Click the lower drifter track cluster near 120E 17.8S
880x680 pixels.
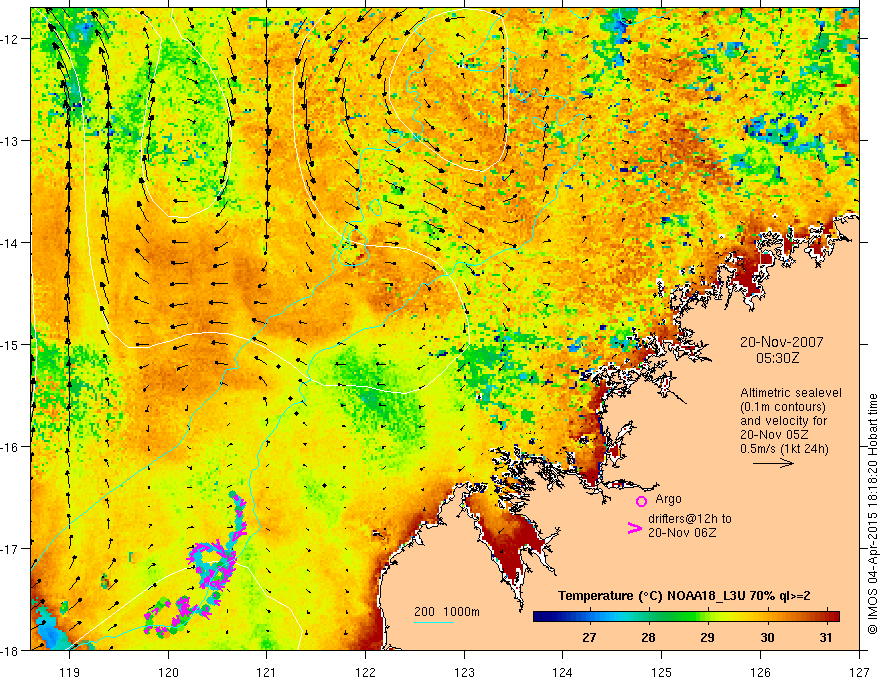(x=181, y=615)
